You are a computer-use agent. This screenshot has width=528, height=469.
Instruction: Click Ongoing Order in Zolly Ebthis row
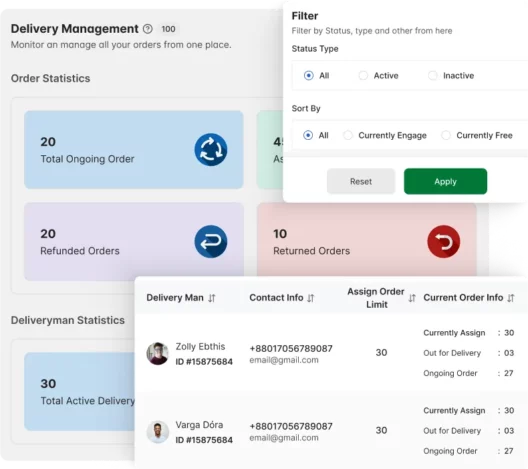point(450,373)
